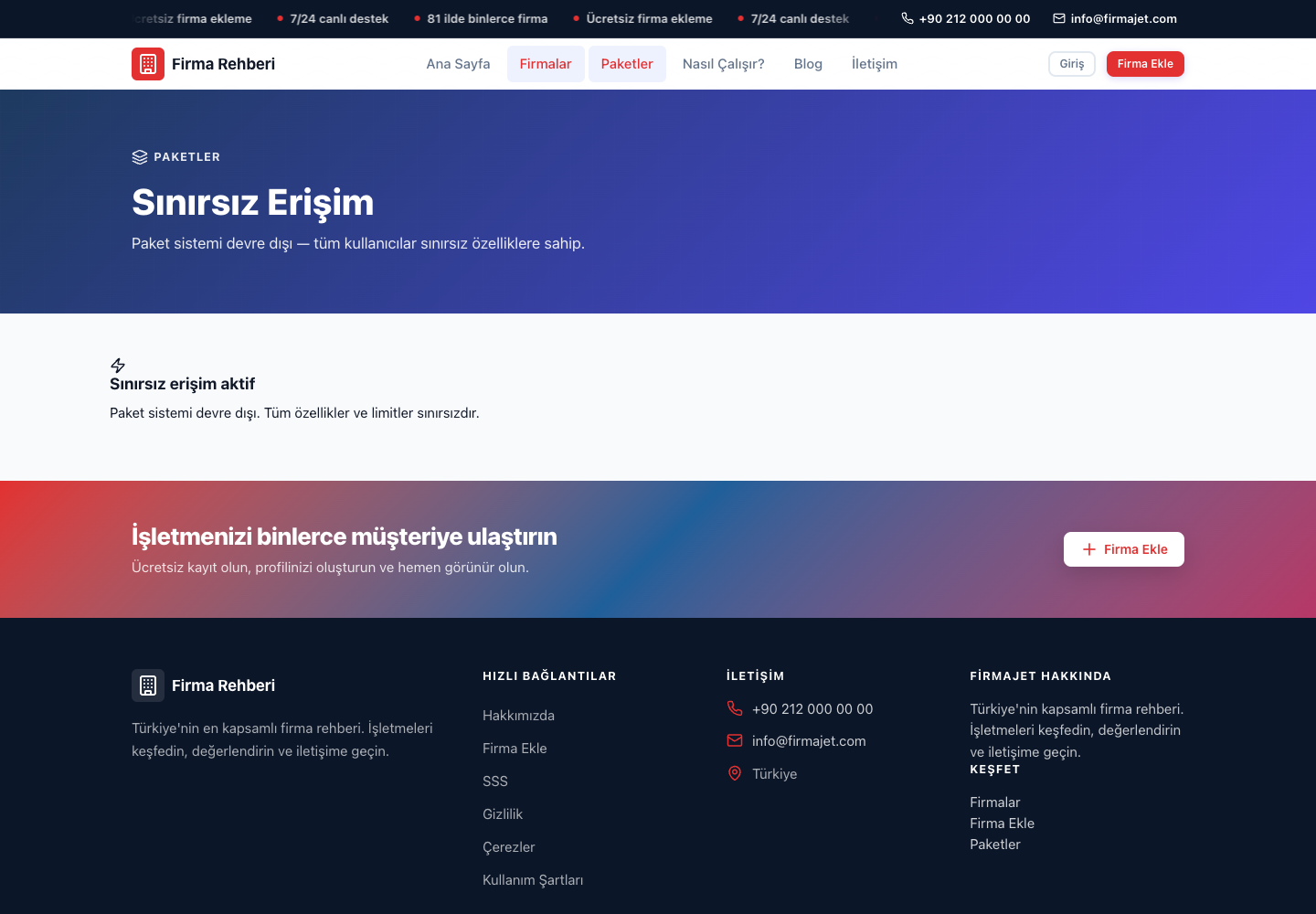Open the Ana Sayfa menu item
The image size is (1316, 914).
(x=458, y=64)
